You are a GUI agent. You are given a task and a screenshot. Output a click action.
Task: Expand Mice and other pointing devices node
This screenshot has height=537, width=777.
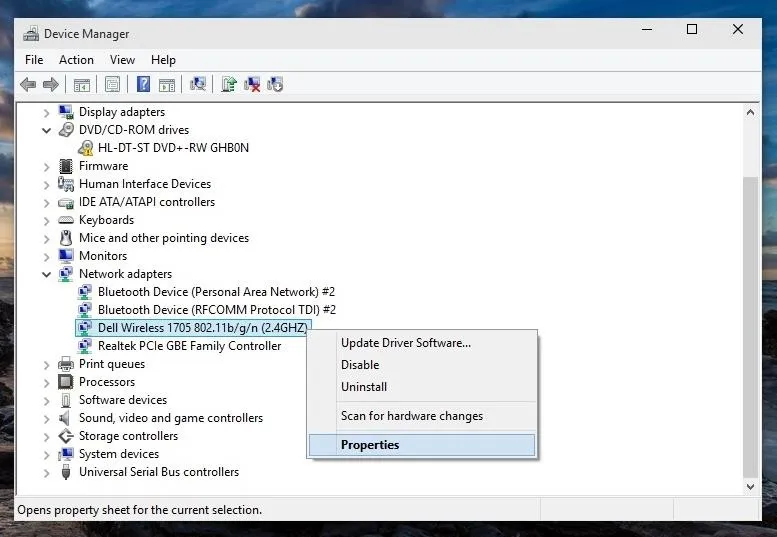47,239
